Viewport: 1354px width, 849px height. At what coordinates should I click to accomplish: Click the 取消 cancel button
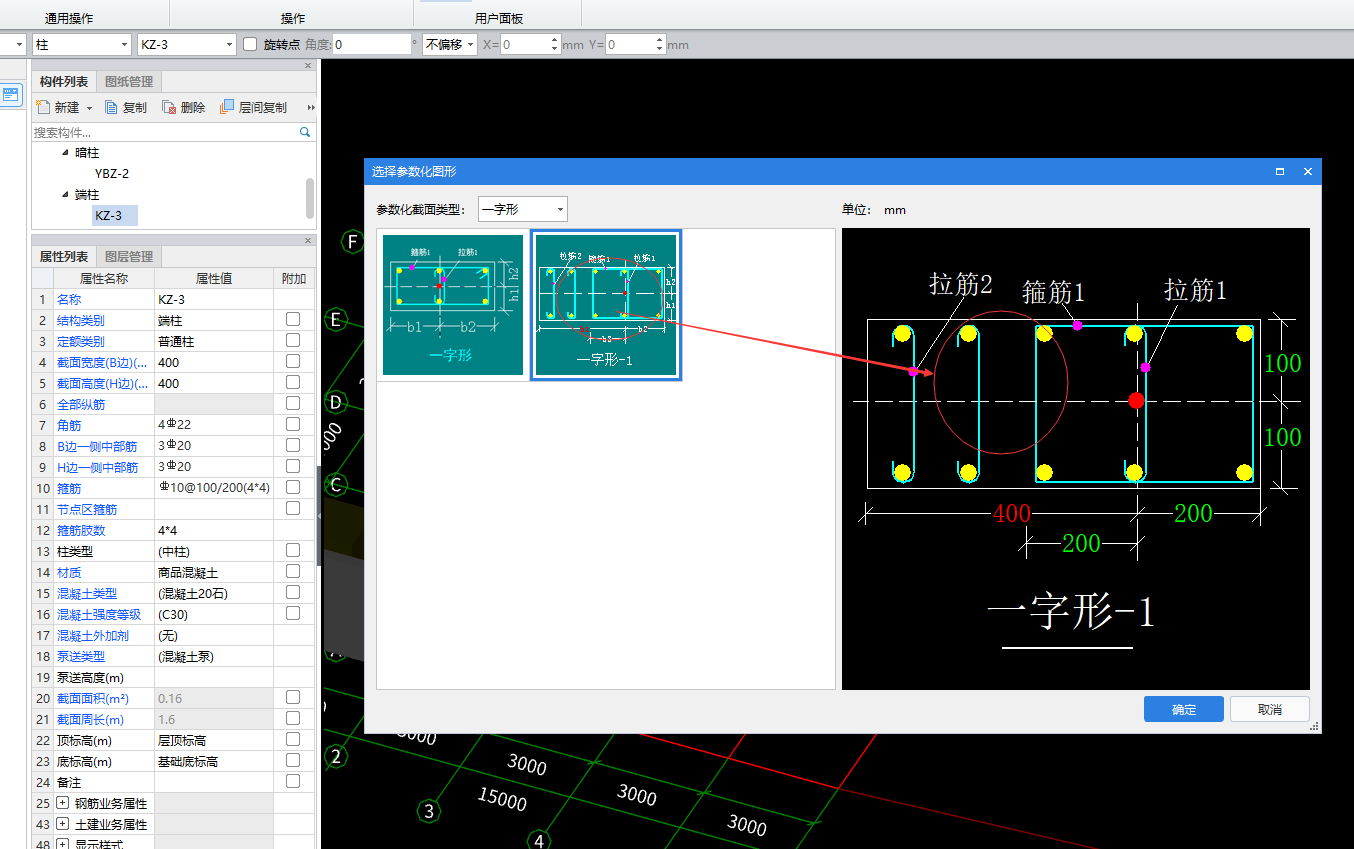[1270, 709]
